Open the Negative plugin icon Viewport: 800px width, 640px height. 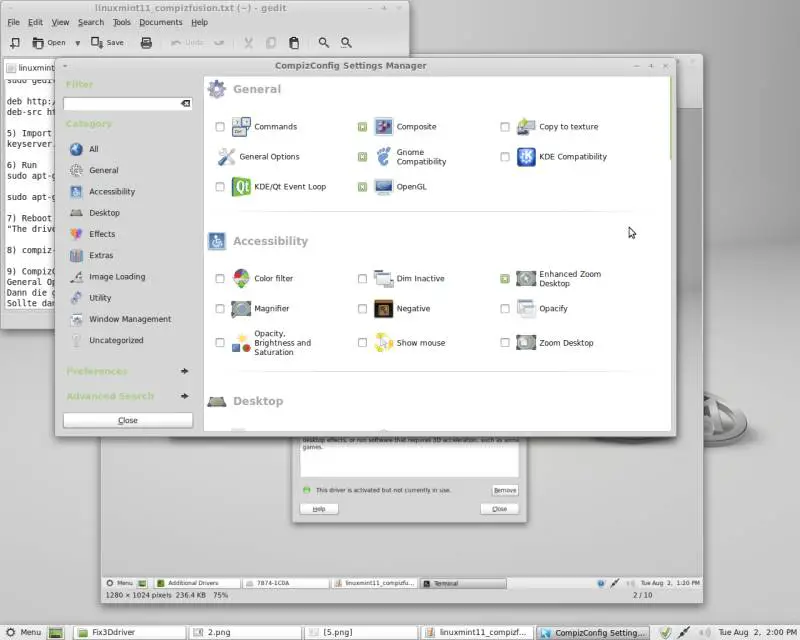click(x=384, y=309)
